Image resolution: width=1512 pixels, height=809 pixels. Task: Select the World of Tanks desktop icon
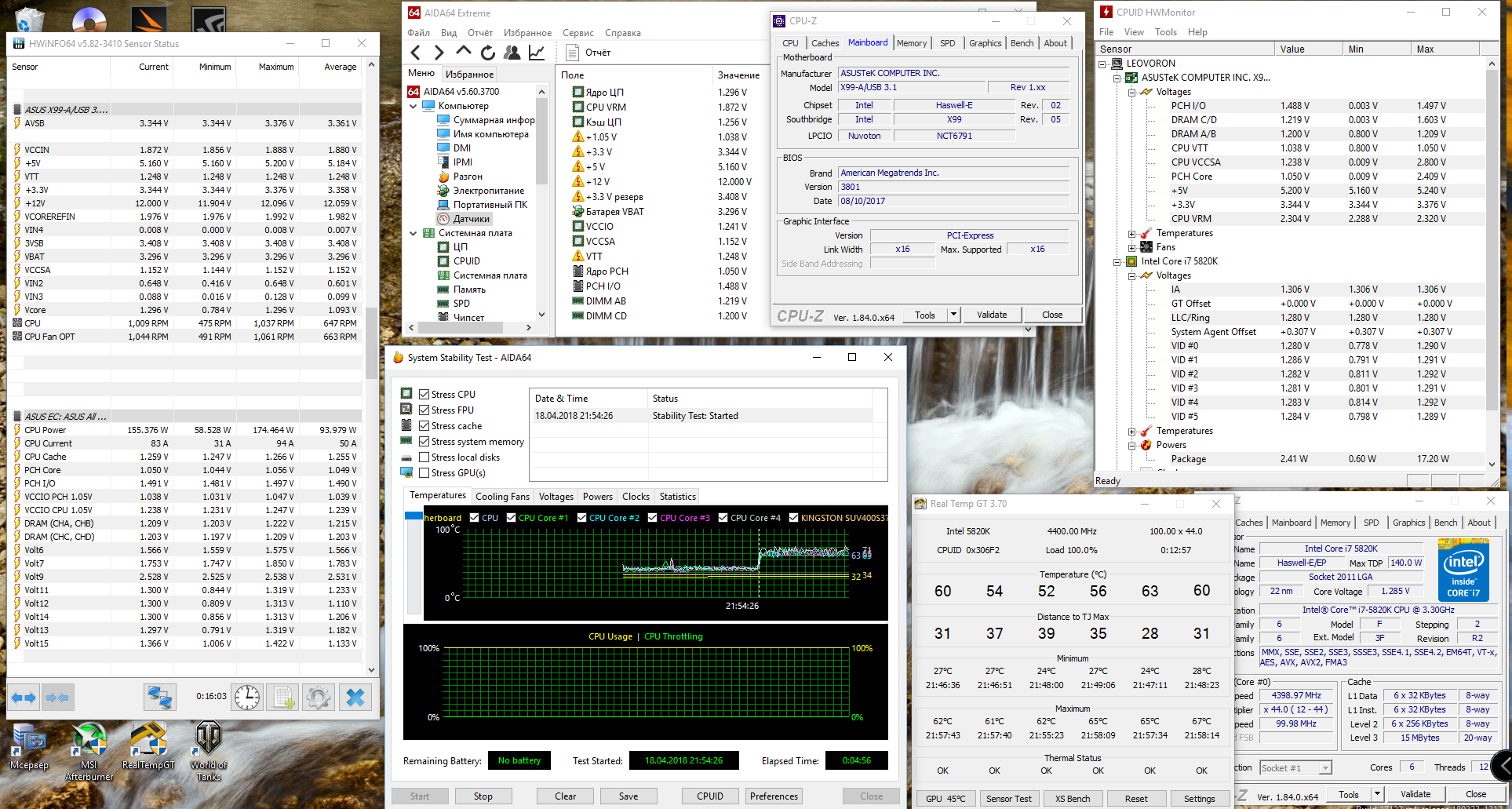209,752
